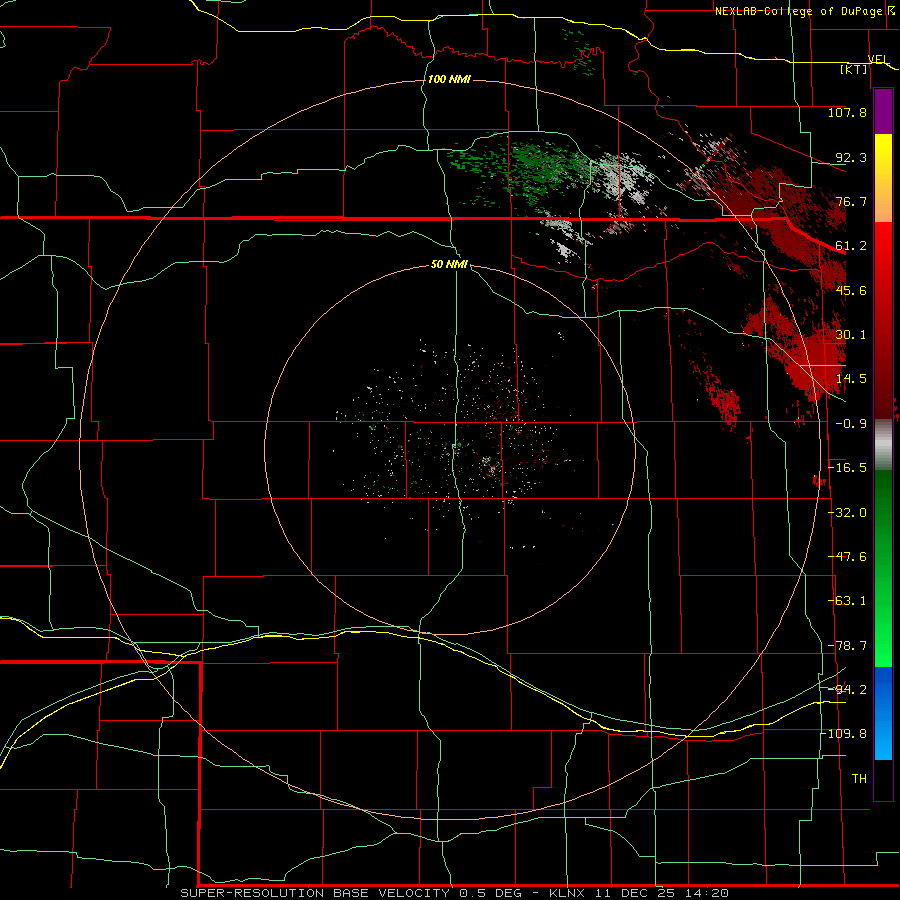This screenshot has height=900, width=900.
Task: Click the -78.7 scale value
Action: (847, 646)
